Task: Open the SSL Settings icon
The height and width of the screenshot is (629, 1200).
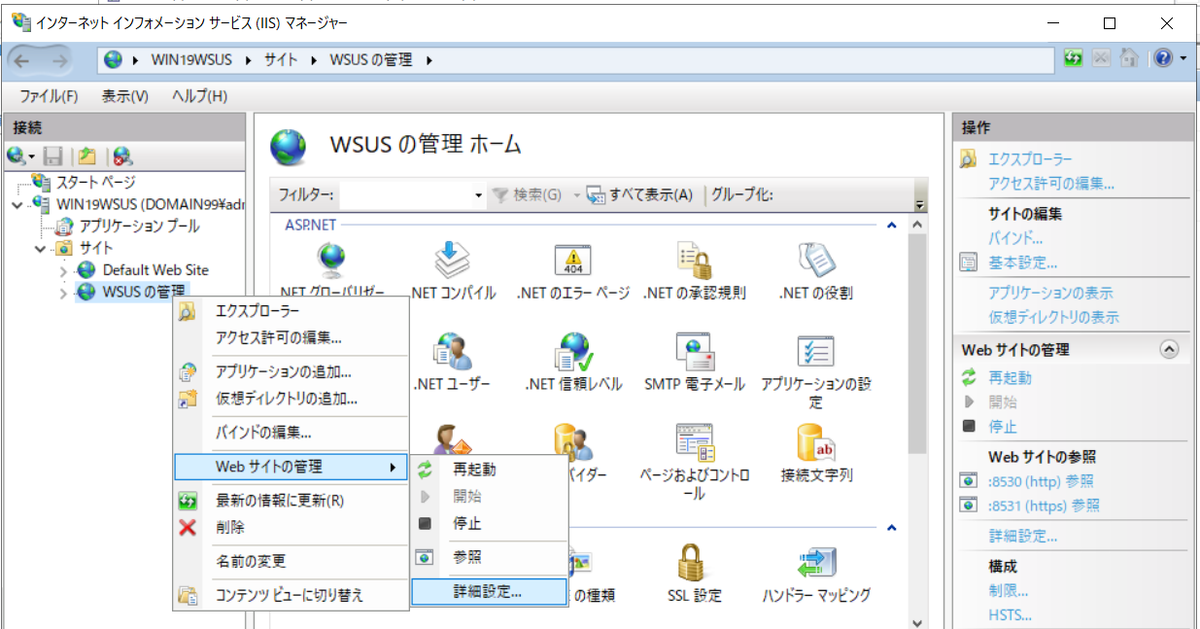Action: click(694, 573)
